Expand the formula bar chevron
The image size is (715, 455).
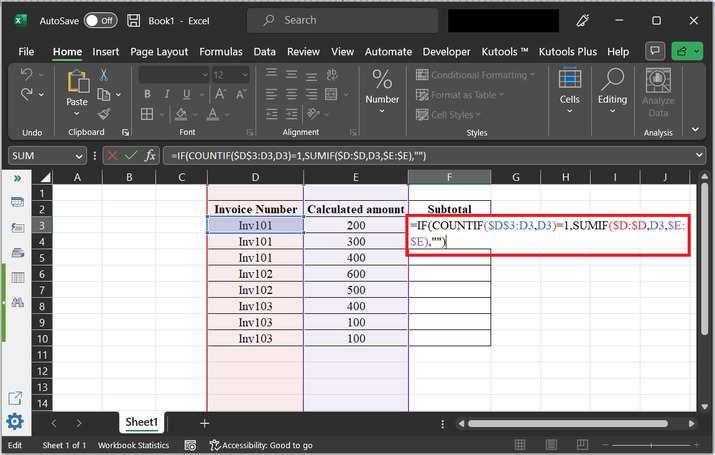(x=699, y=156)
